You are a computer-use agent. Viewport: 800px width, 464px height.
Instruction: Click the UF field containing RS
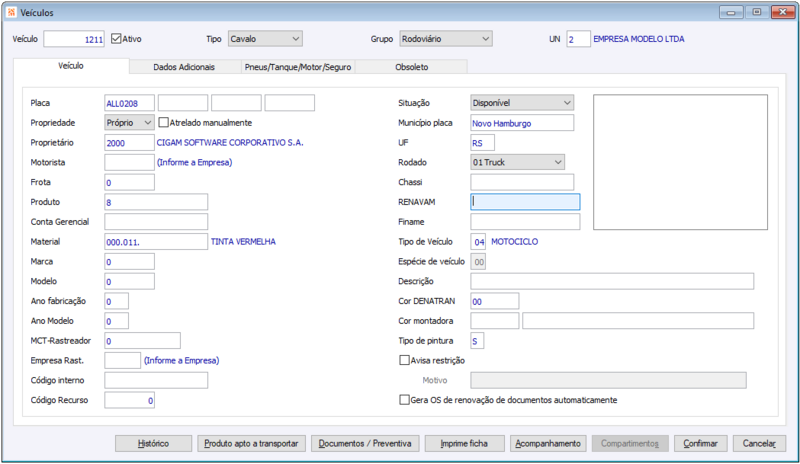tap(482, 143)
